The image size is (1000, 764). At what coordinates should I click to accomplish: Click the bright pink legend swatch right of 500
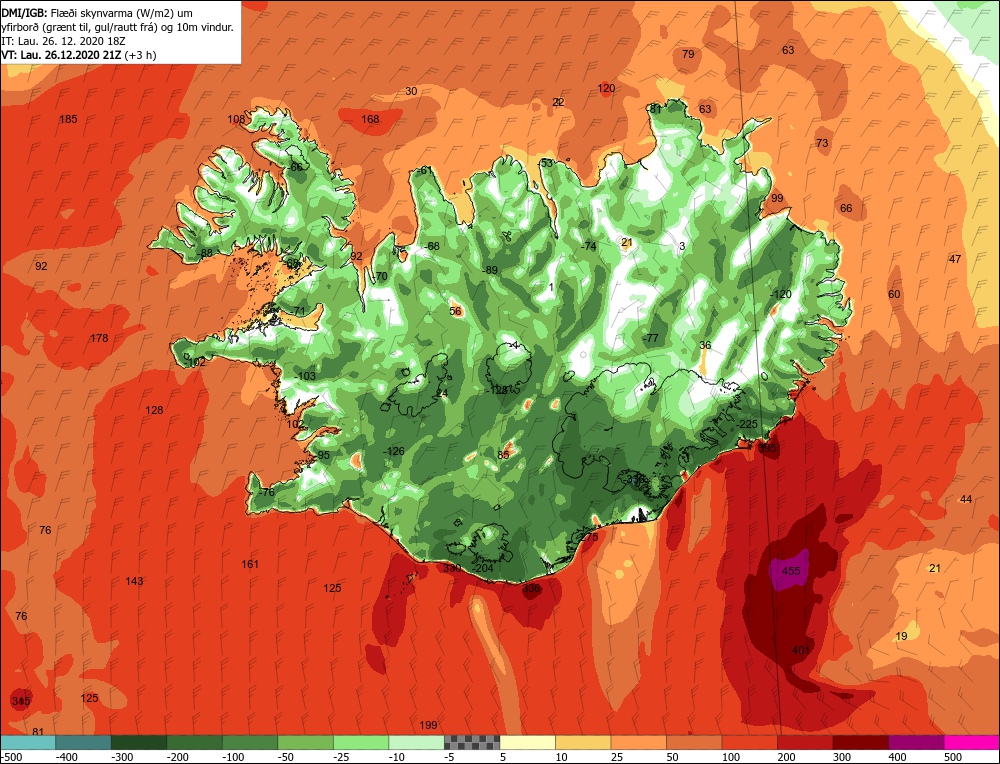click(971, 742)
